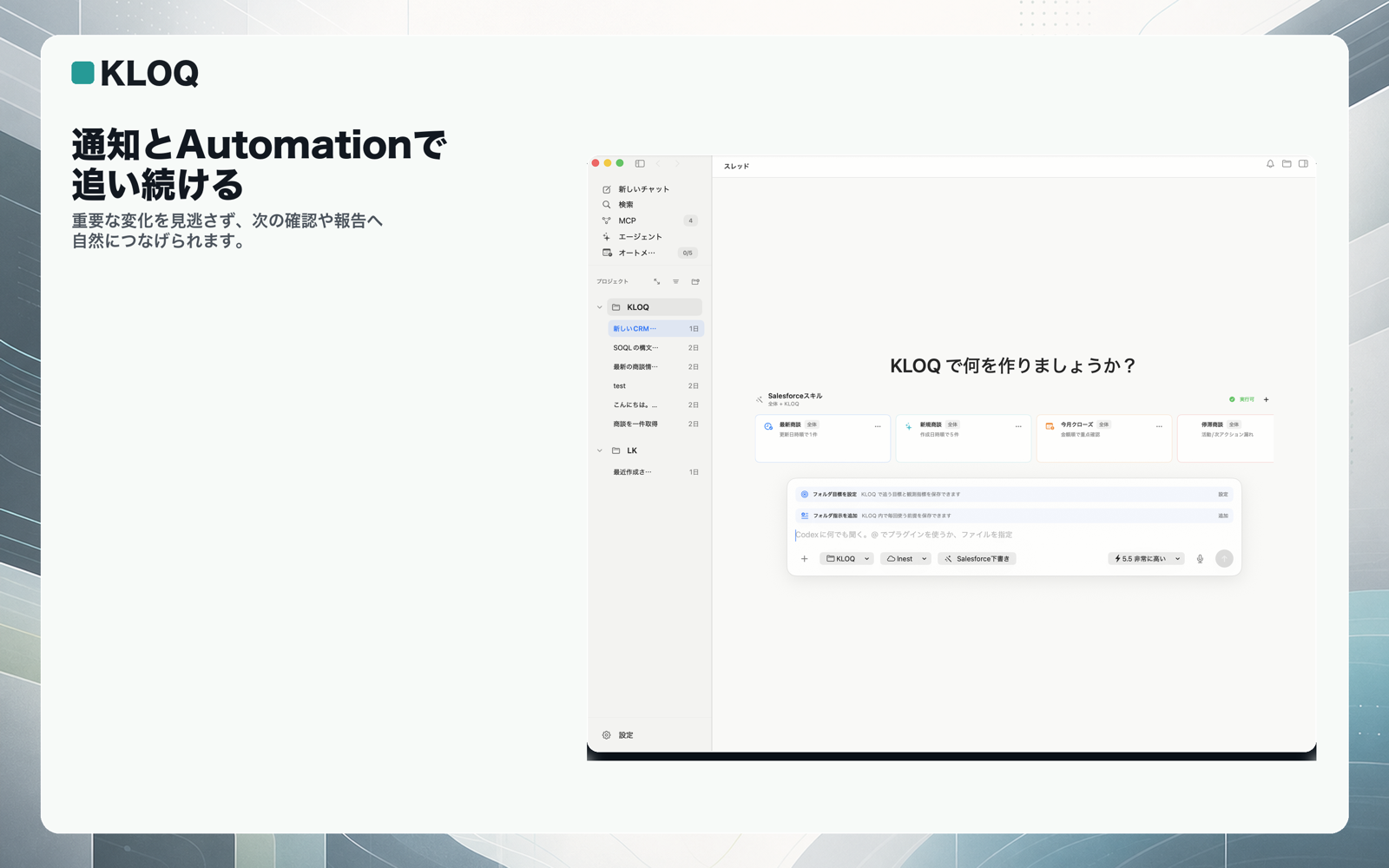Click the 0/5 automations badge
This screenshot has width=1389, height=868.
coord(688,253)
